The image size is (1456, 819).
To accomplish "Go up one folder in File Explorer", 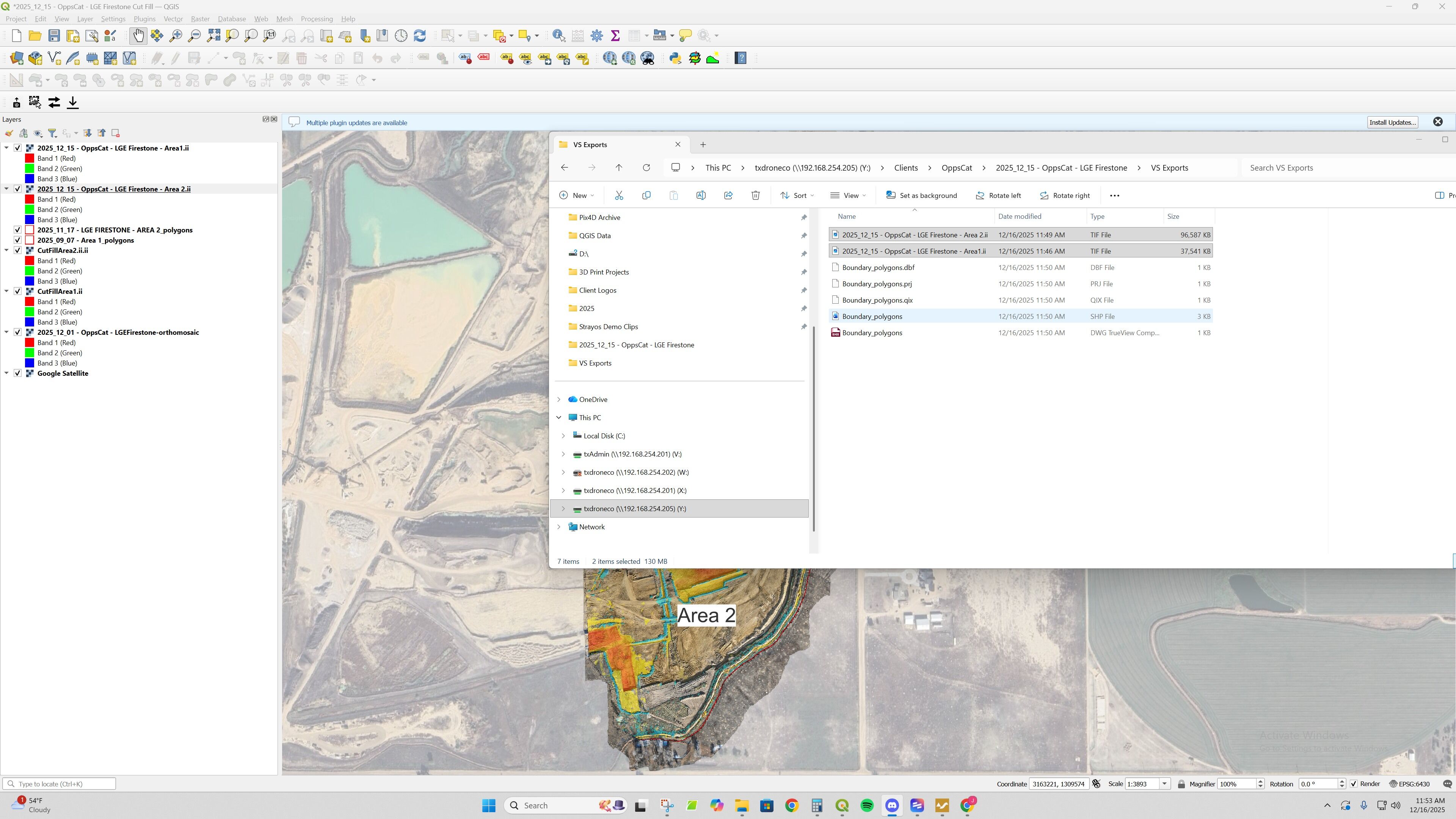I will pos(619,168).
